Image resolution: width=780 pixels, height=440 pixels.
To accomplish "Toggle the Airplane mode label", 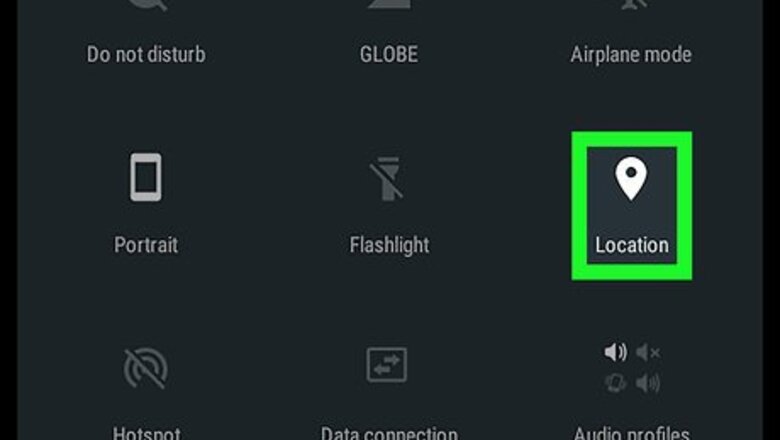I will 631,54.
